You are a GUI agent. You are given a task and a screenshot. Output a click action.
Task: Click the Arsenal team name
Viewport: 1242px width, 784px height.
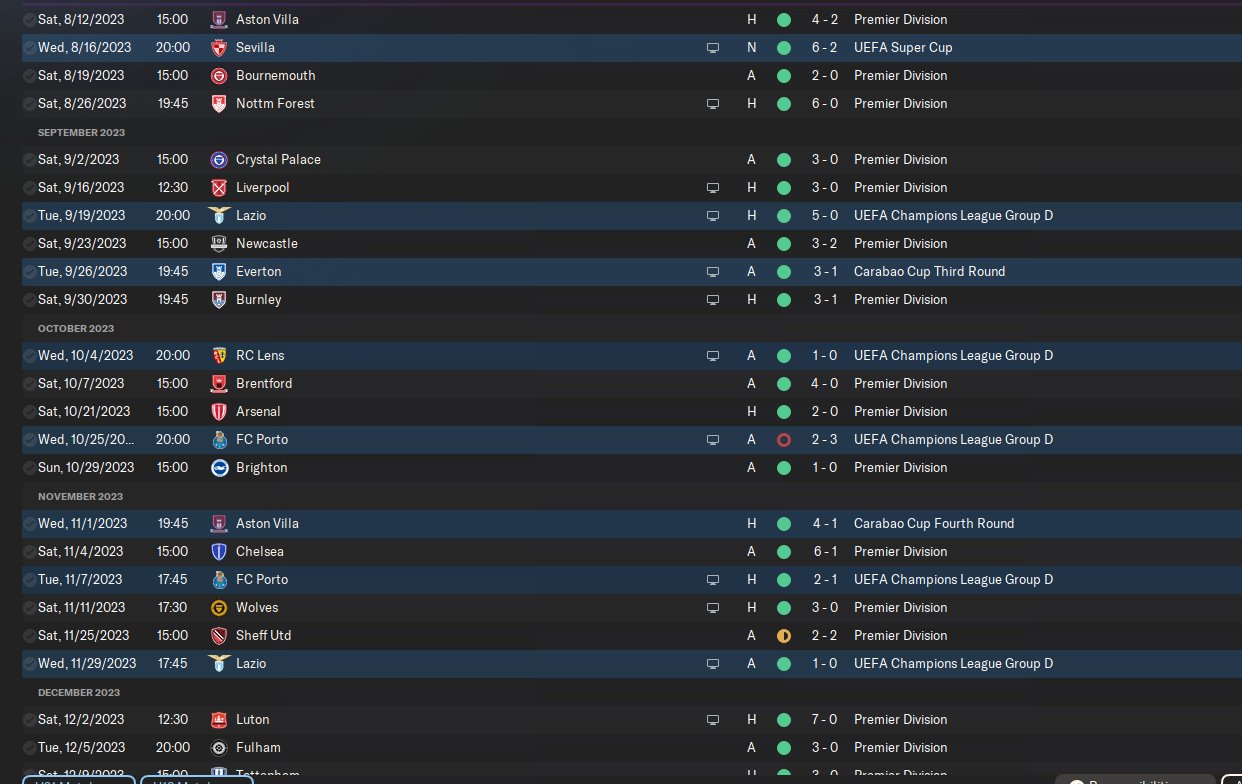[258, 411]
